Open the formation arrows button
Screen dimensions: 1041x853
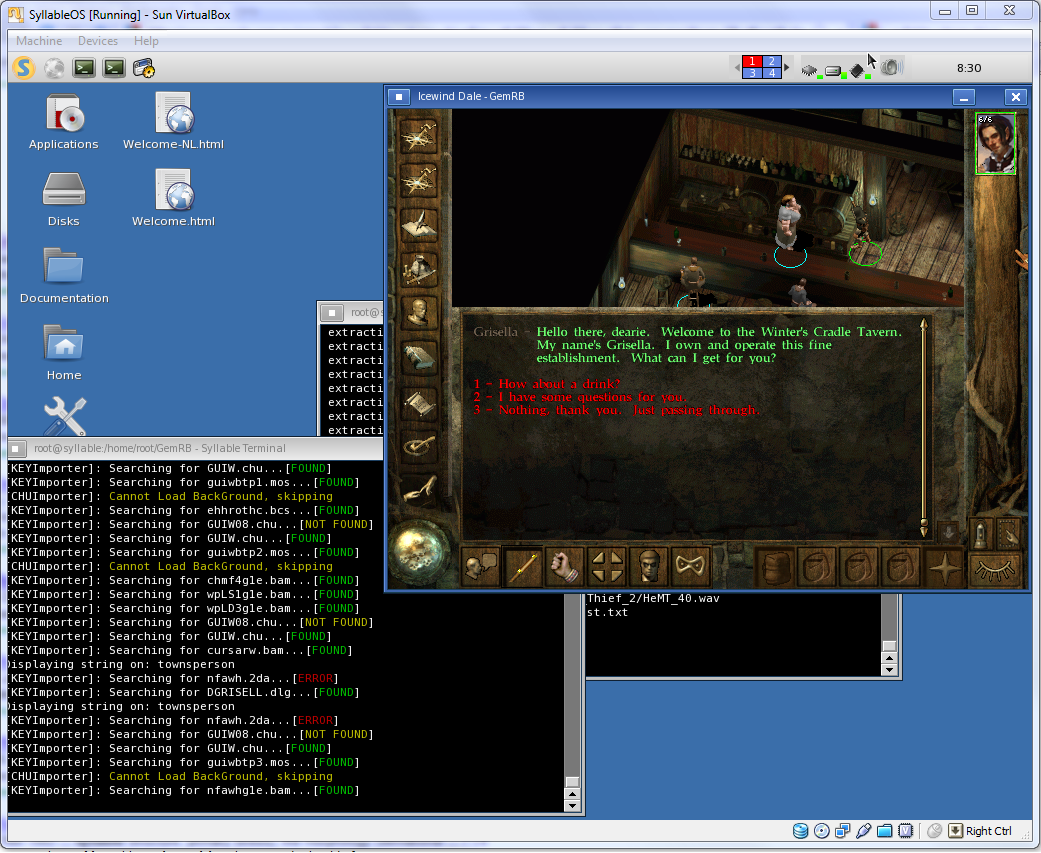(607, 567)
